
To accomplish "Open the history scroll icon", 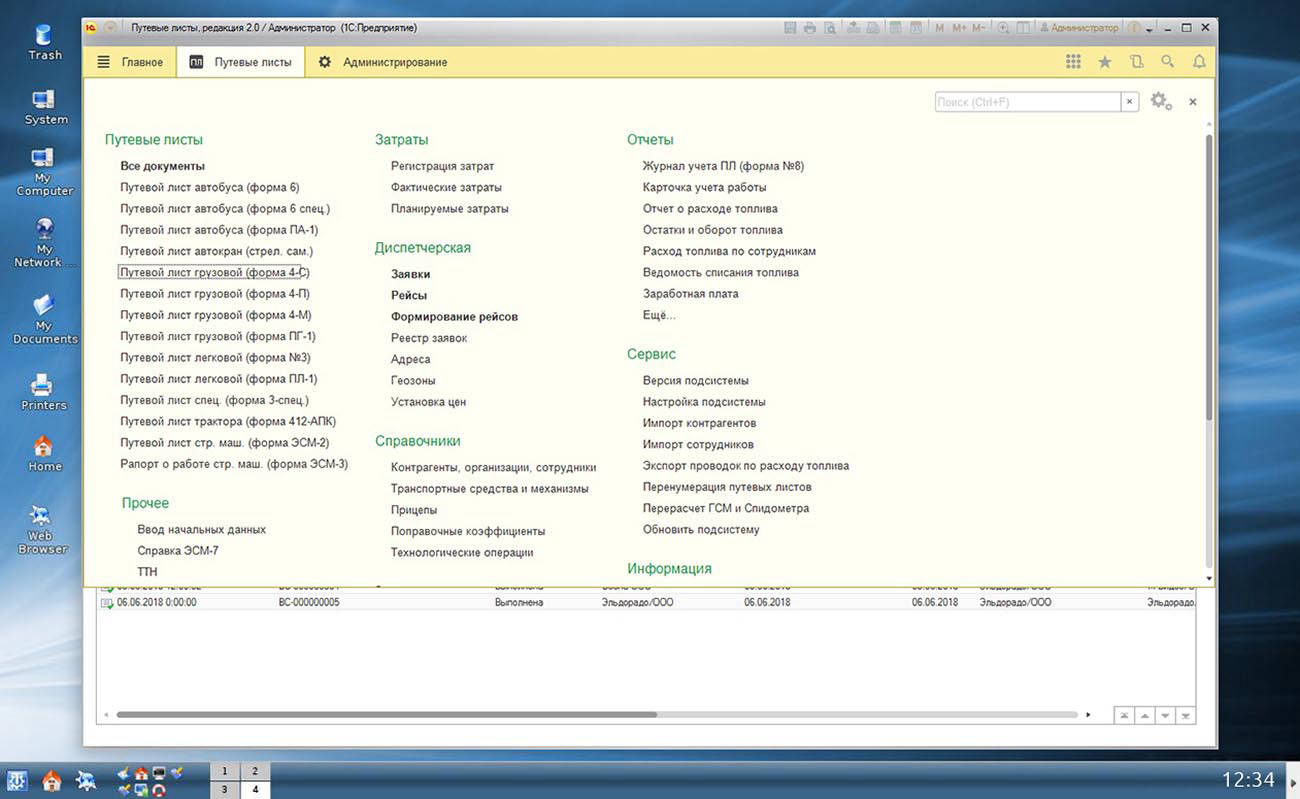I will [x=1136, y=62].
